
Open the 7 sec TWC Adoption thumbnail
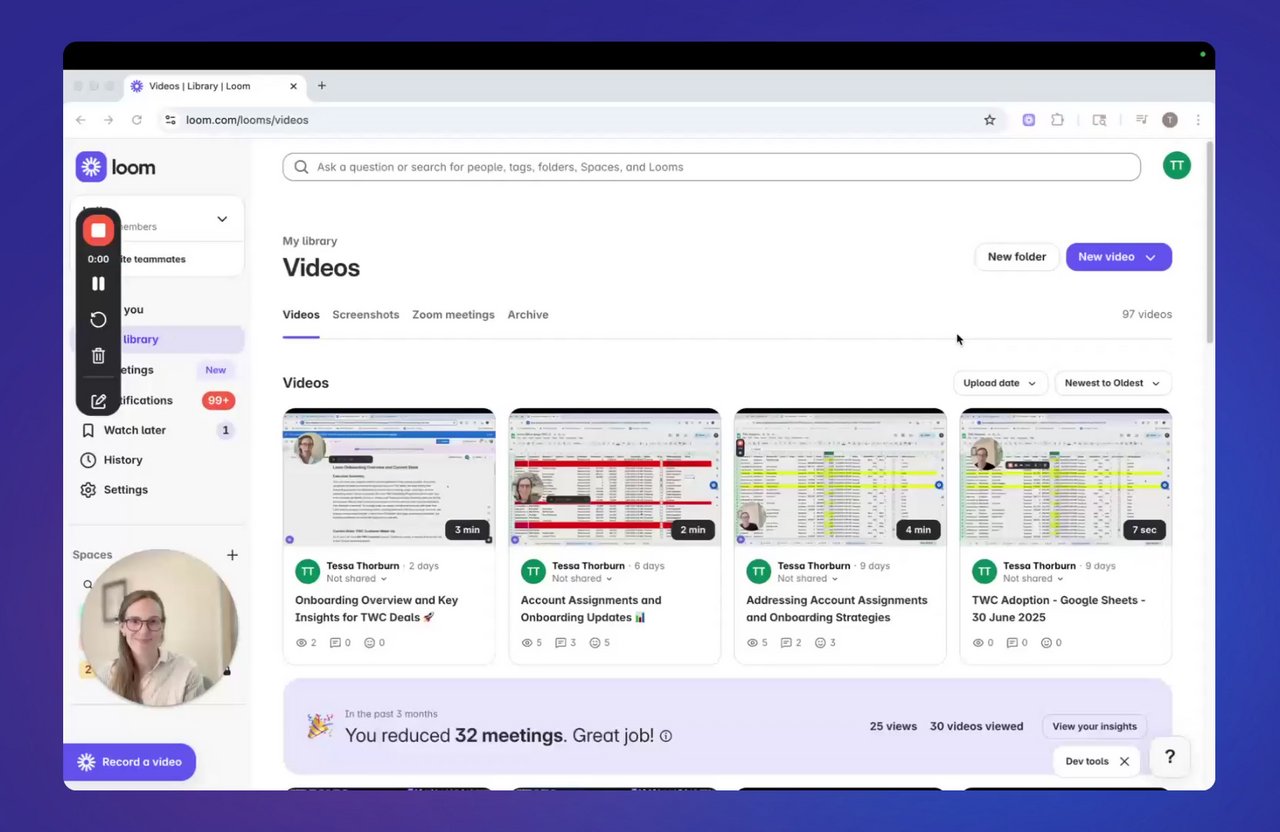pyautogui.click(x=1066, y=477)
